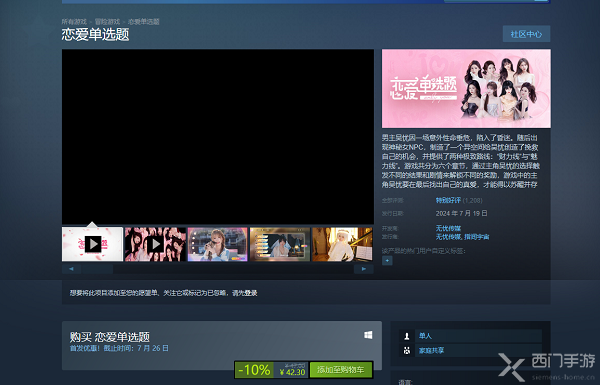Screen dimensions: 600x385
Task: Open the 社区中心 community hub button
Action: pos(526,34)
